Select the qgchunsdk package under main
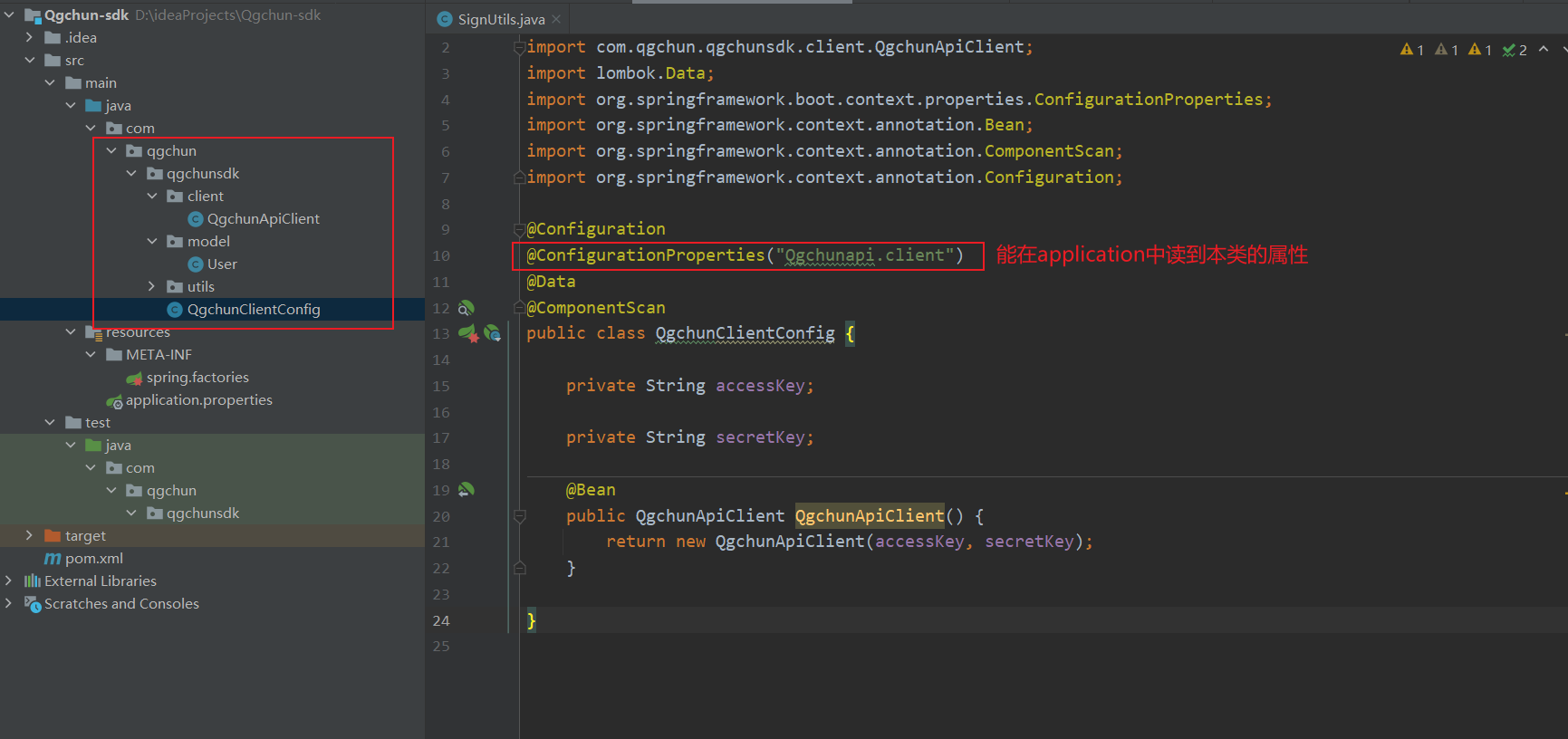This screenshot has height=739, width=1568. (x=203, y=174)
